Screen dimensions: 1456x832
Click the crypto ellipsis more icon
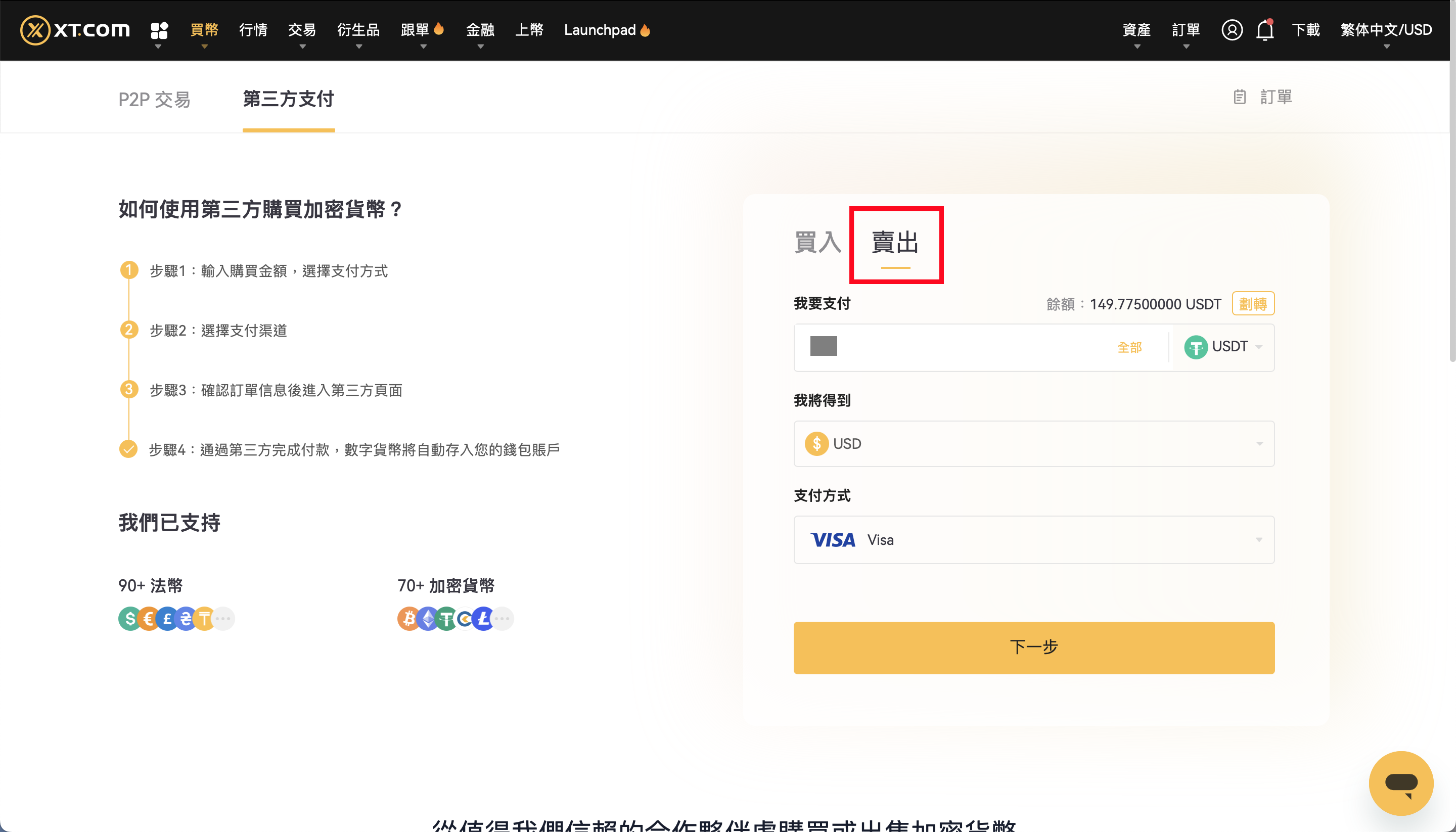(503, 618)
